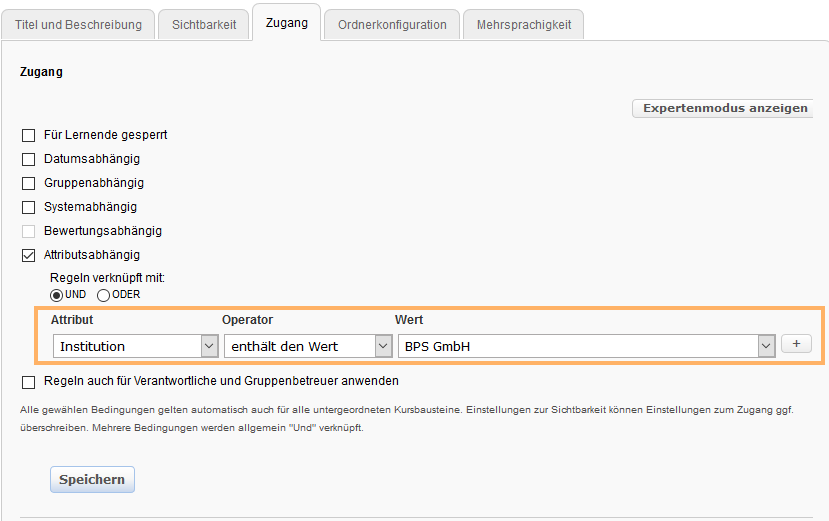Screen dimensions: 829x521
Task: Uncheck the Attributsabhängig checkbox
Action: click(28, 255)
